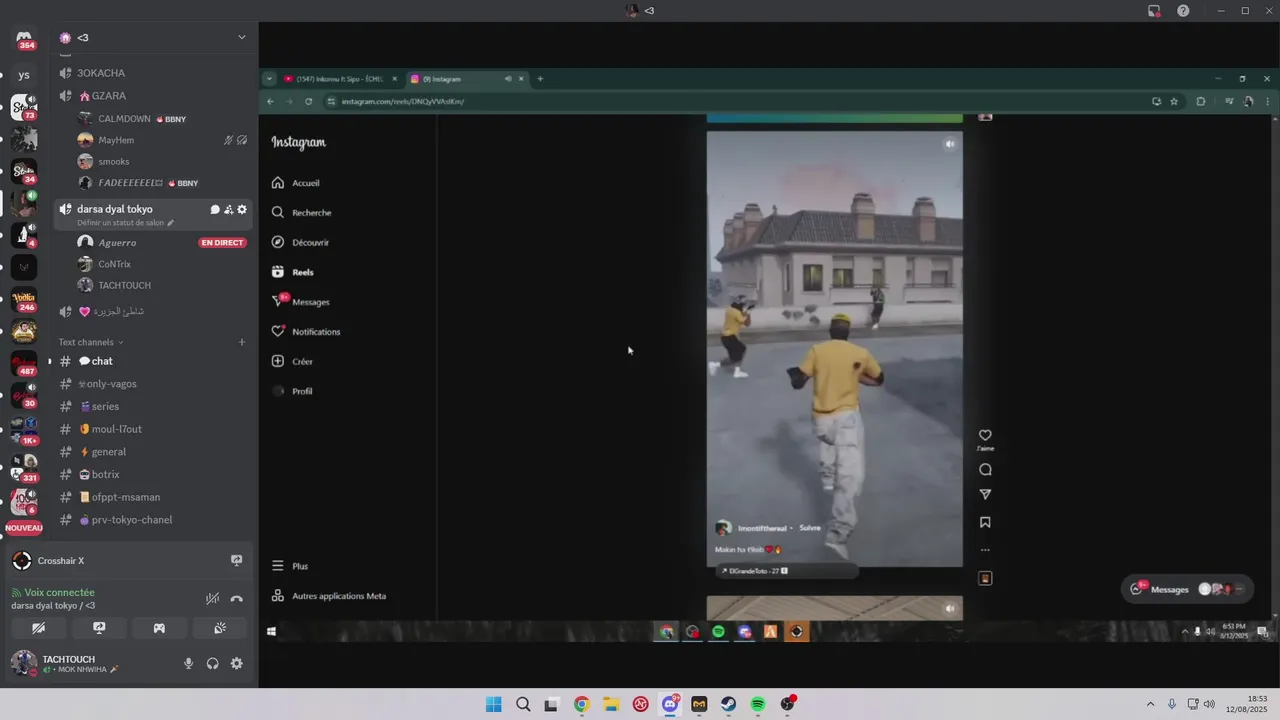
Task: Open reel comments icon in streamed Instagram
Action: point(985,470)
